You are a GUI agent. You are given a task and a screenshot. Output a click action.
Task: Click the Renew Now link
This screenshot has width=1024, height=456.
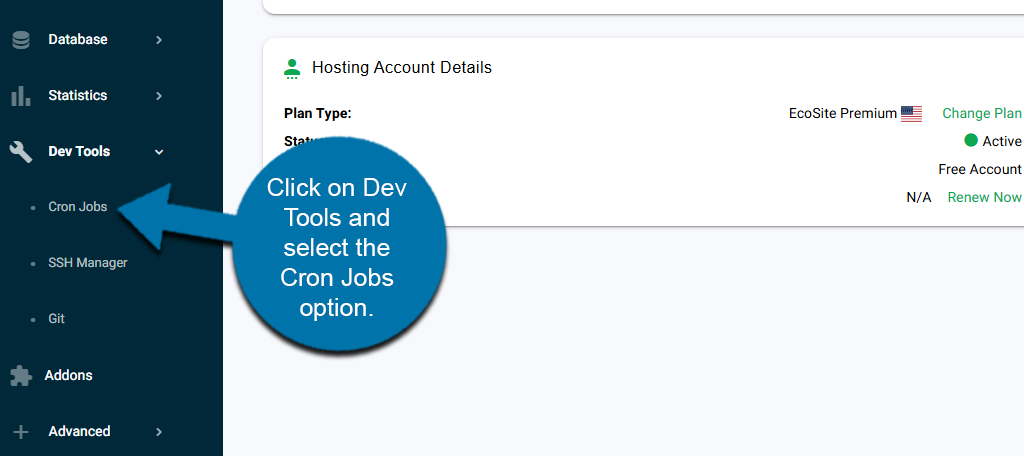[x=984, y=197]
